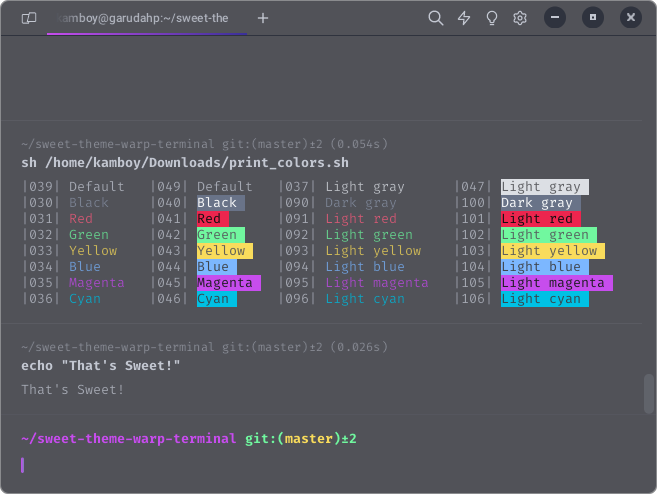Click the 041 Red background swatch
The width and height of the screenshot is (657, 494).
click(x=213, y=219)
